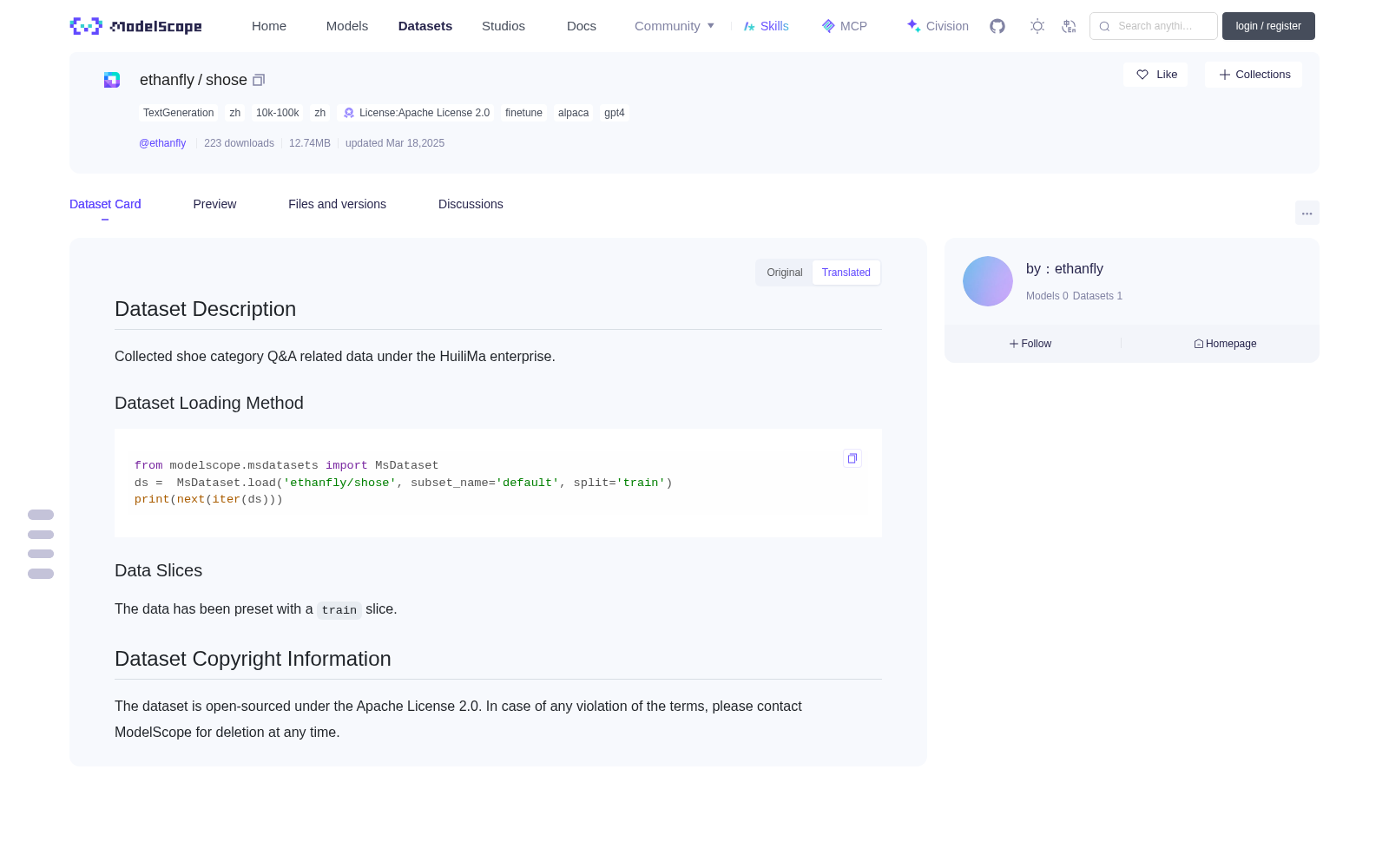This screenshot has width=1389, height=868.
Task: Click the 10k-100k size tag
Action: pos(277,113)
